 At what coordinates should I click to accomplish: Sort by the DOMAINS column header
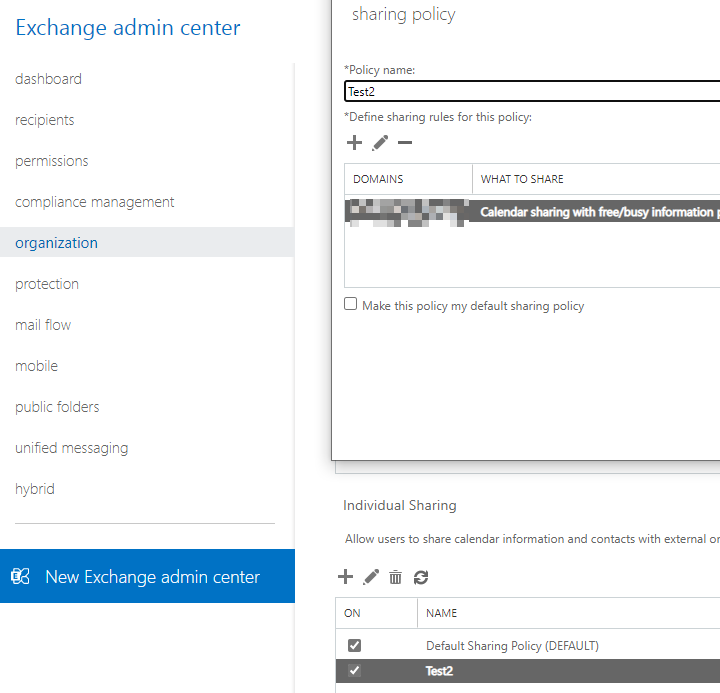(408, 179)
